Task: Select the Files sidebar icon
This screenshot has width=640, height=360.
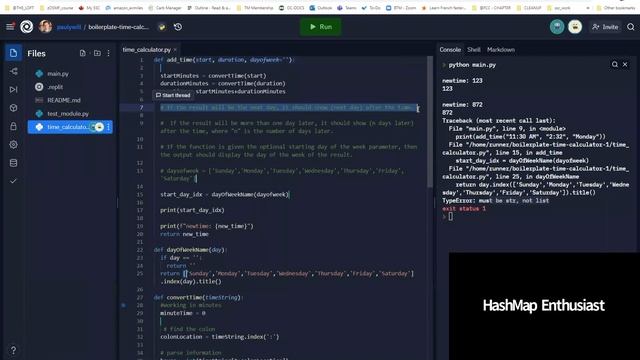Action: (x=13, y=53)
